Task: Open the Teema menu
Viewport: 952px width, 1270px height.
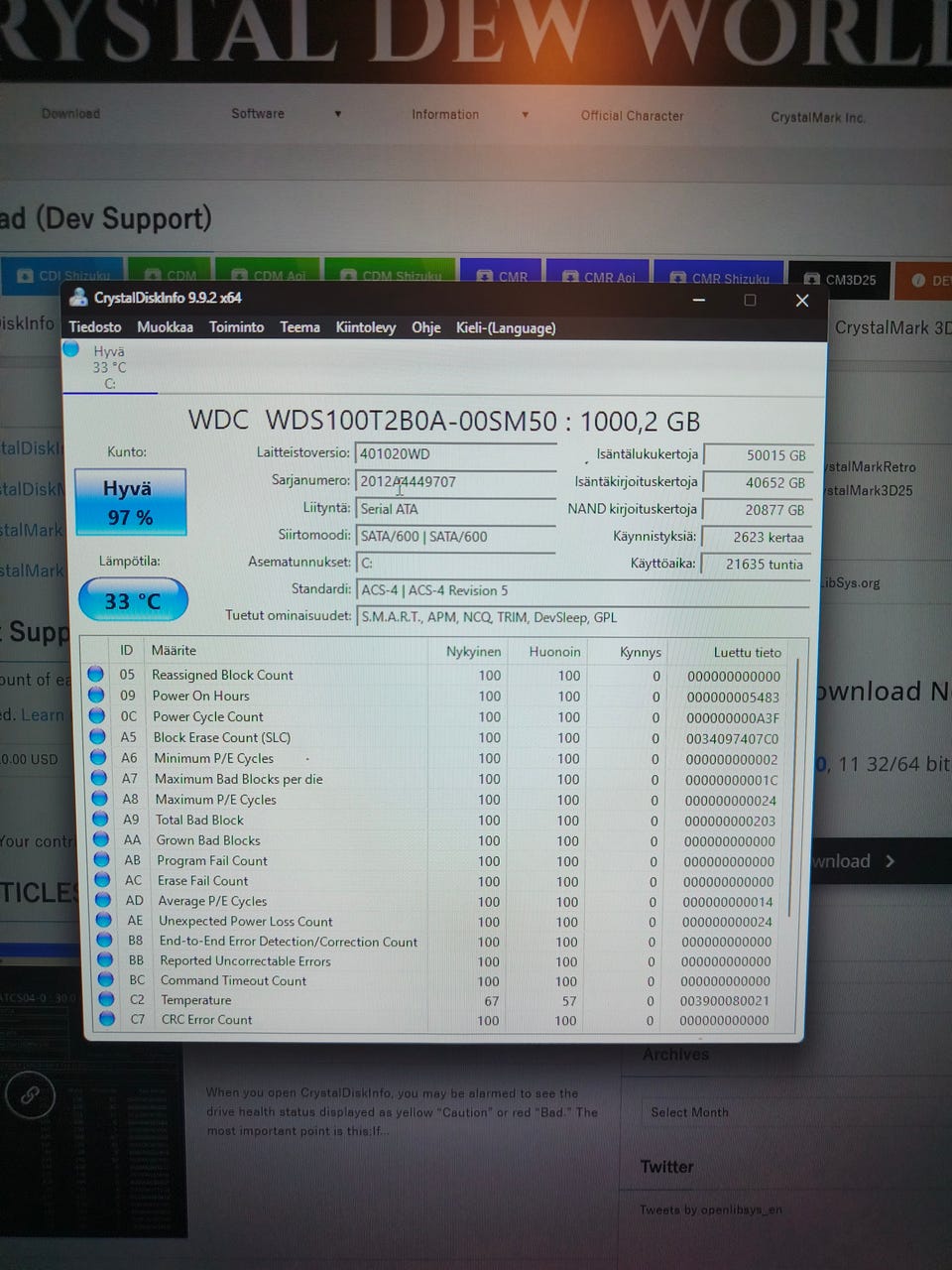Action: point(299,327)
